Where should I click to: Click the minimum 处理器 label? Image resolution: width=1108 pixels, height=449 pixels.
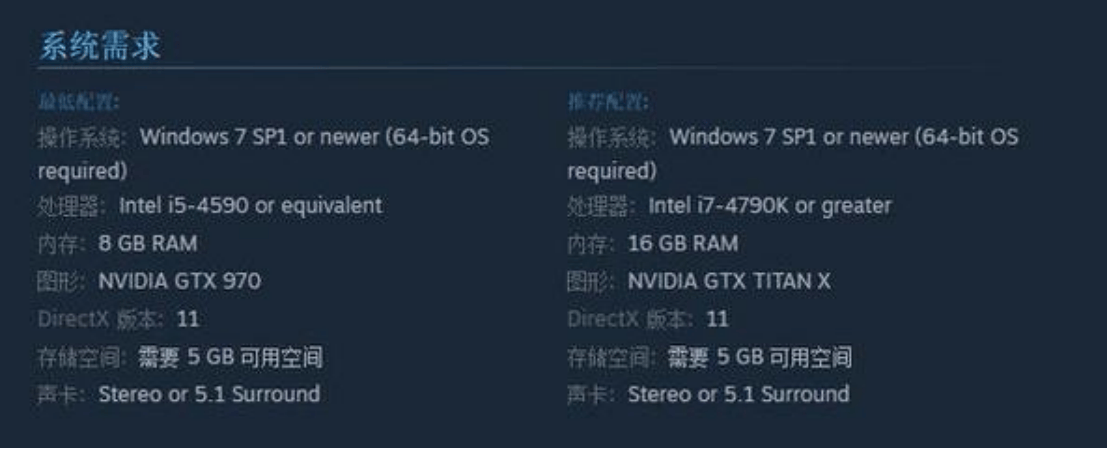click(73, 206)
